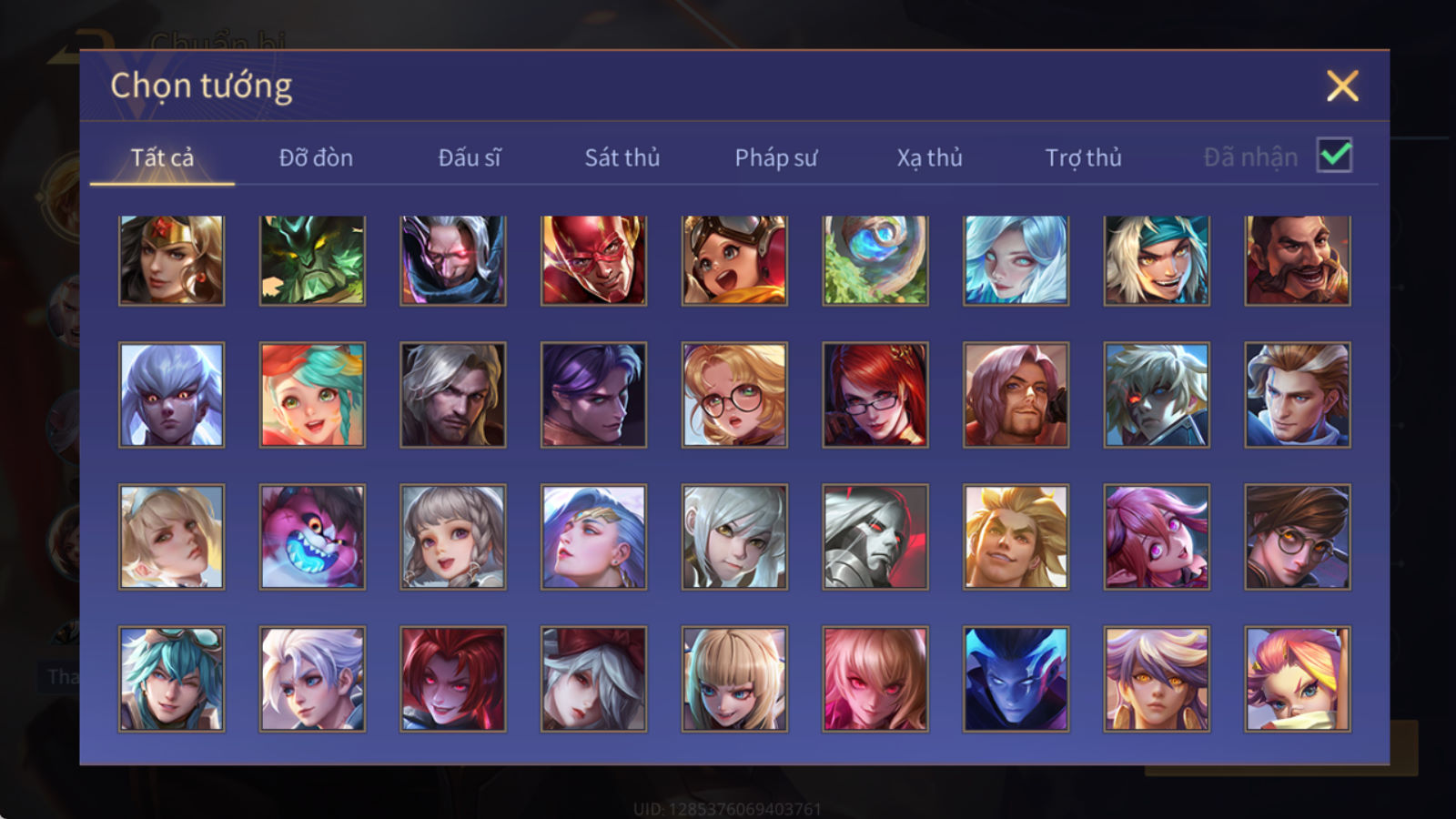1456x819 pixels.
Task: Toggle the Đã nhận checkbox
Action: pos(1334,155)
